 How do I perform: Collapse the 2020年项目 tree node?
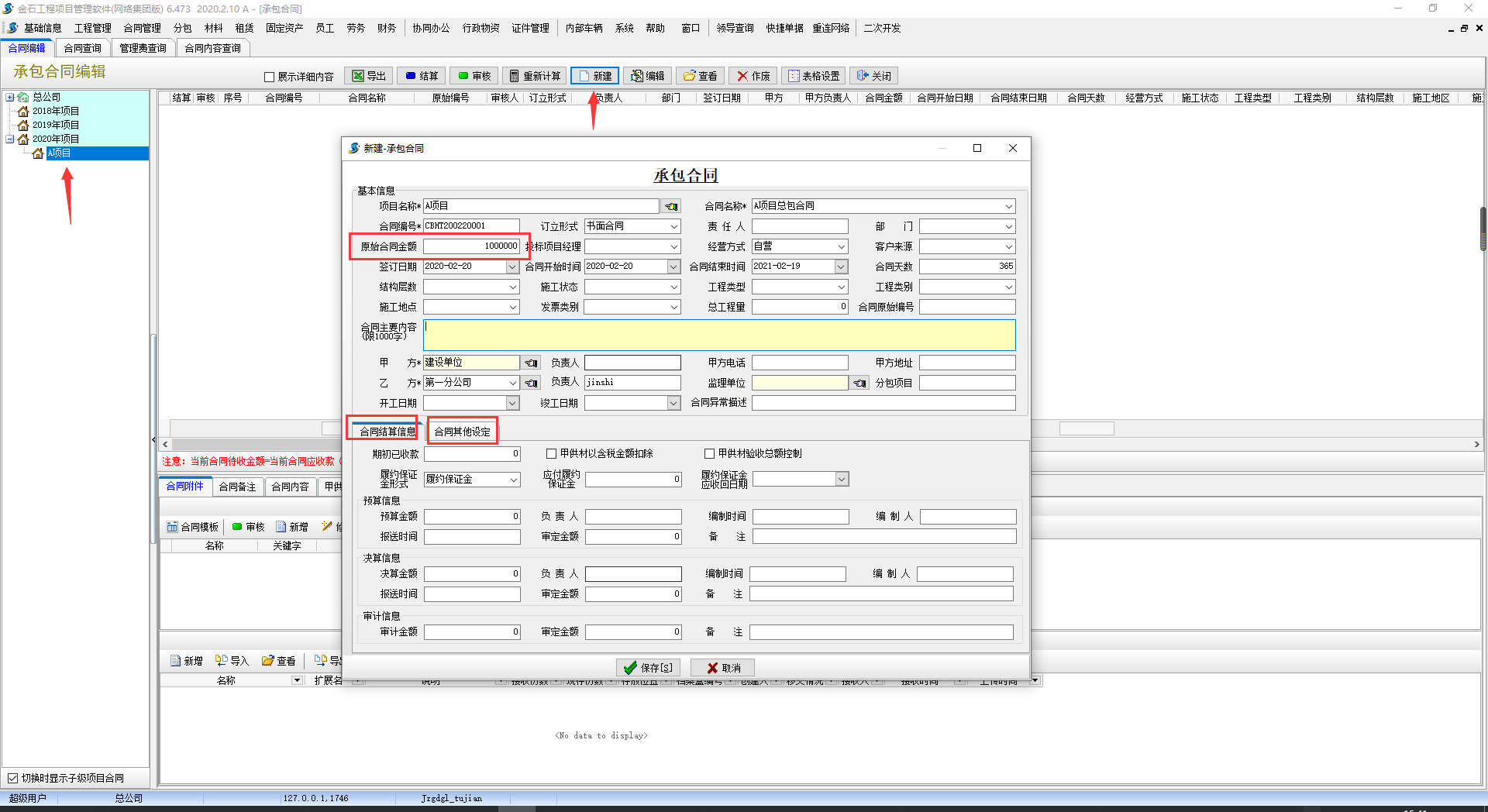[10, 139]
